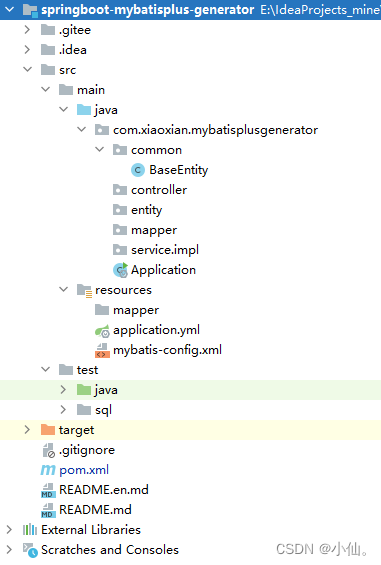Click the controller package icon
This screenshot has width=381, height=565.
click(x=120, y=190)
